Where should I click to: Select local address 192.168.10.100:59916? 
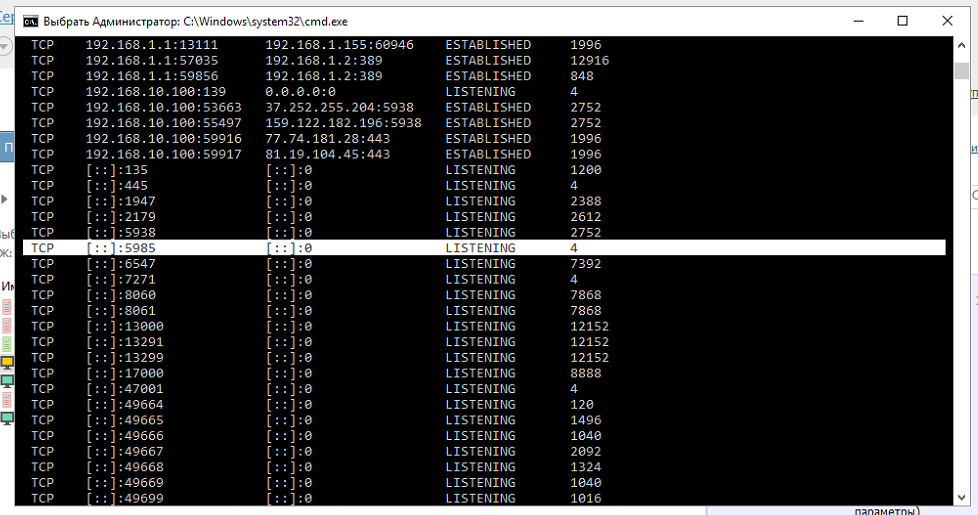(x=163, y=138)
